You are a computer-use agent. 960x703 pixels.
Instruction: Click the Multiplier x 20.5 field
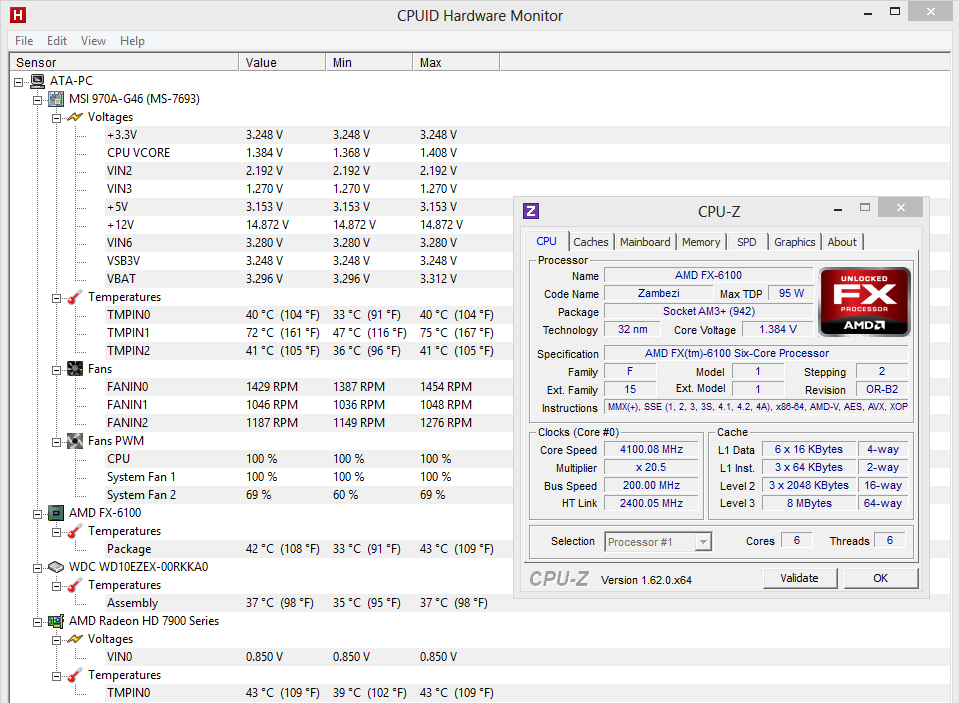tap(651, 467)
